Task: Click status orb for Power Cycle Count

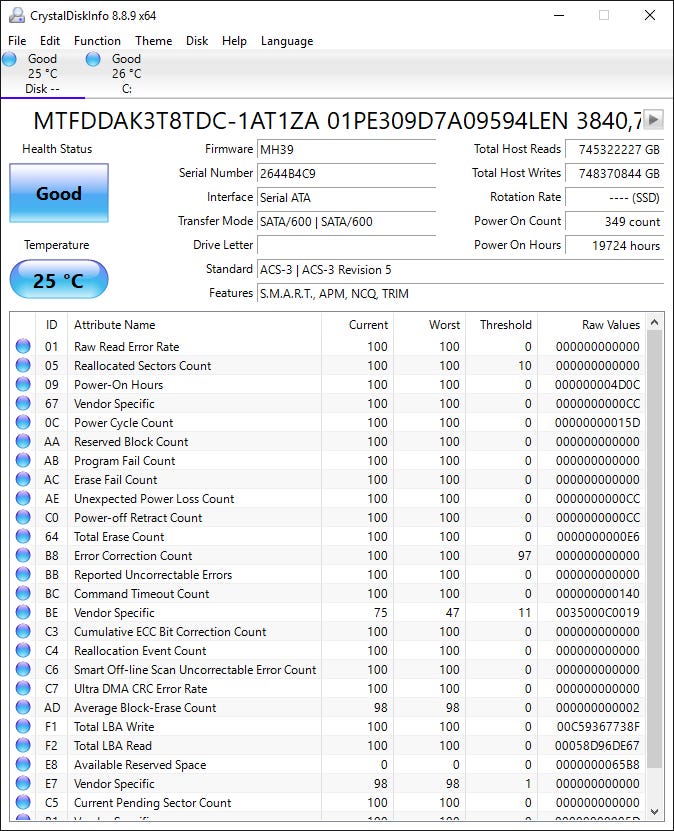Action: pos(23,422)
